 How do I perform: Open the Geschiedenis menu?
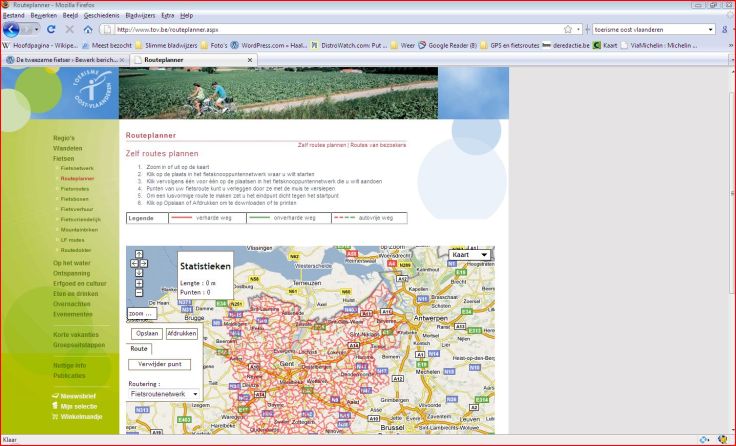[x=101, y=15]
